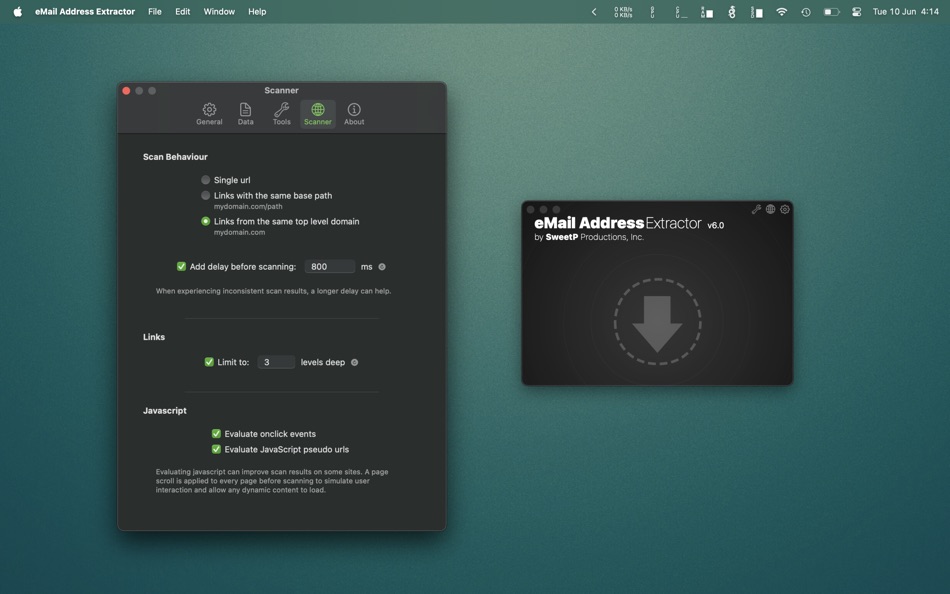This screenshot has width=950, height=594.
Task: Open the Window menu
Action: 219,12
